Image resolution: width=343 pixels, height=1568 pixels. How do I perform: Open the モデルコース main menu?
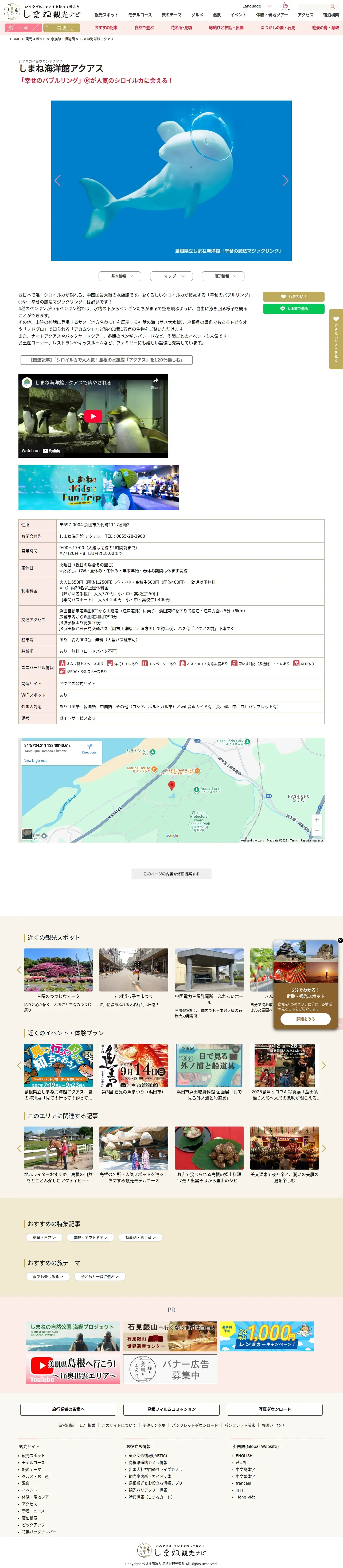pyautogui.click(x=140, y=15)
